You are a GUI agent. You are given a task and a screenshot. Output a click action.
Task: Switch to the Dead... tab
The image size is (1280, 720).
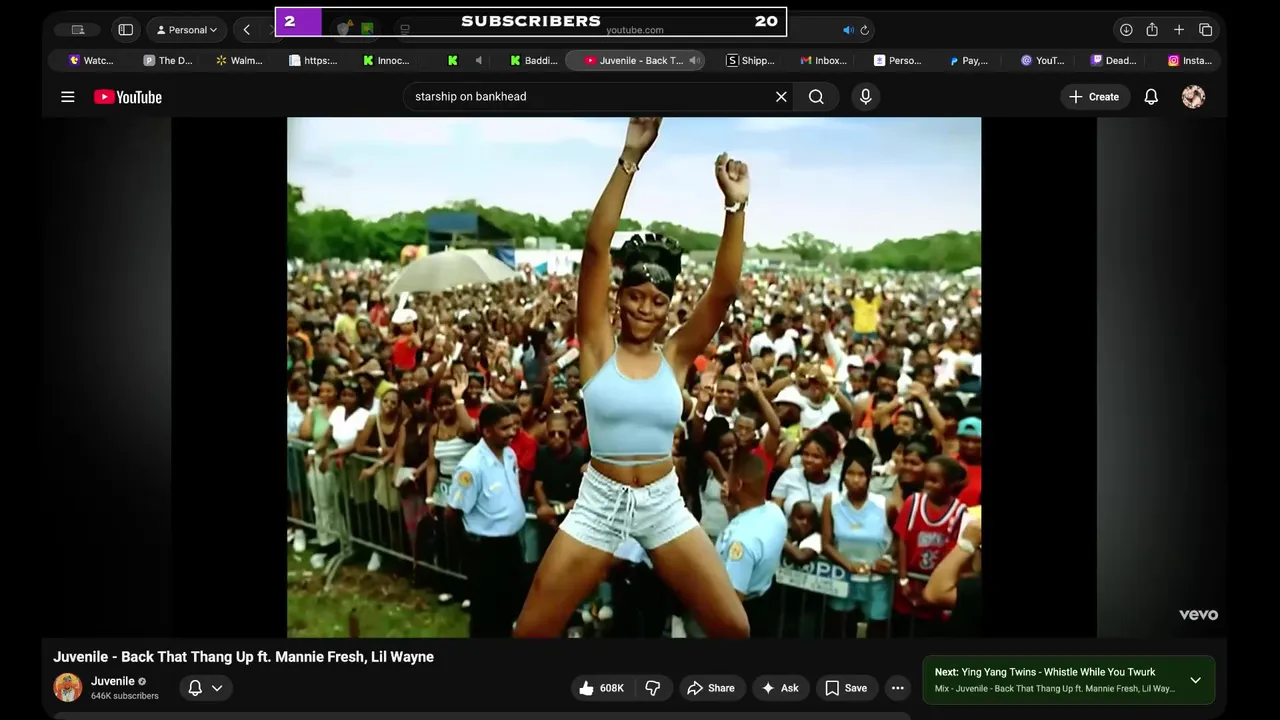[1114, 61]
